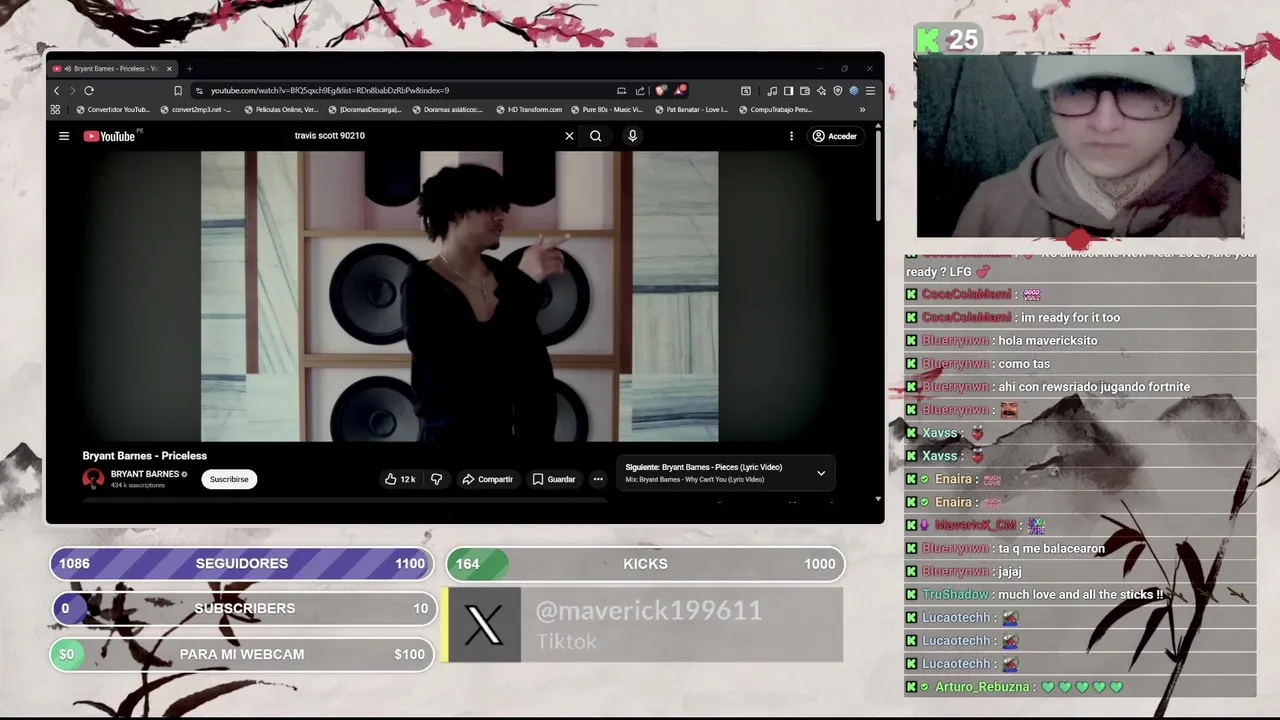Start voice search with microphone icon

coord(632,136)
